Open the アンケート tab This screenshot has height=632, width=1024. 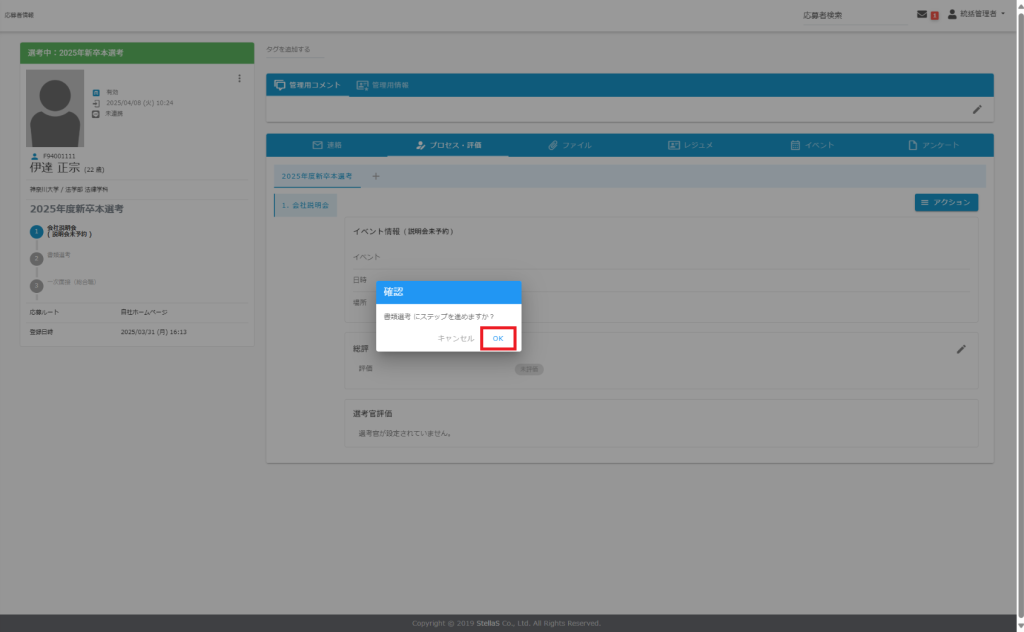click(x=933, y=145)
